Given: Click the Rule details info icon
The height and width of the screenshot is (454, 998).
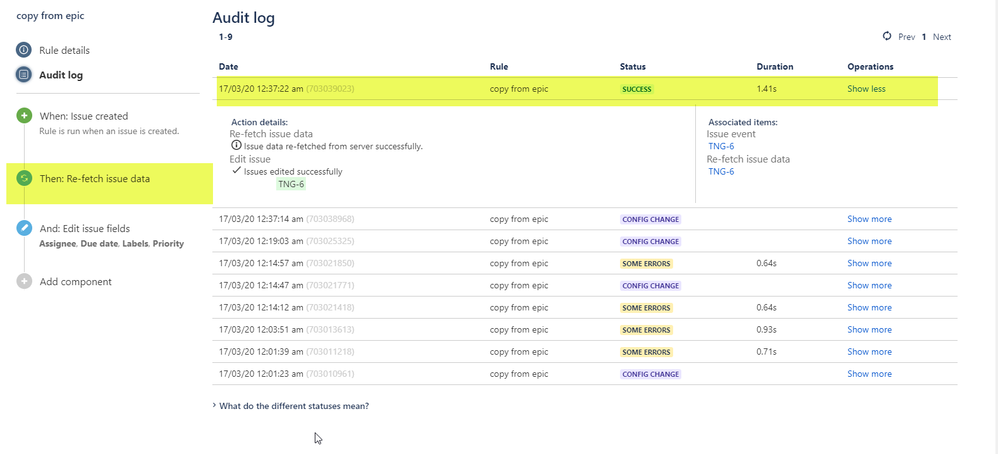Looking at the screenshot, I should tap(24, 50).
